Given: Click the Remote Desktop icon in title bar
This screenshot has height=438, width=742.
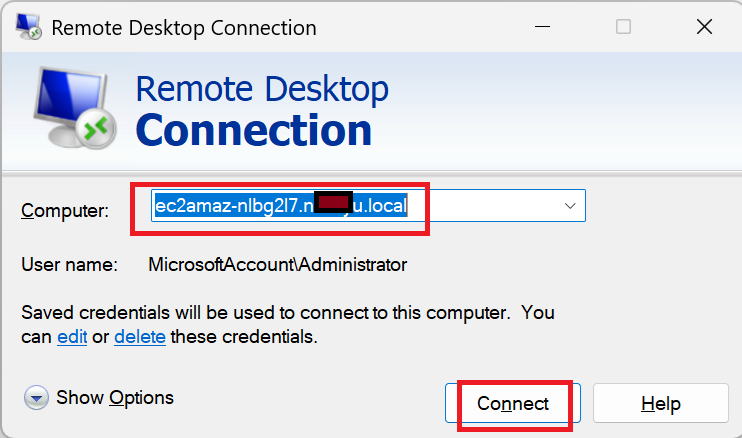Looking at the screenshot, I should pos(28,26).
